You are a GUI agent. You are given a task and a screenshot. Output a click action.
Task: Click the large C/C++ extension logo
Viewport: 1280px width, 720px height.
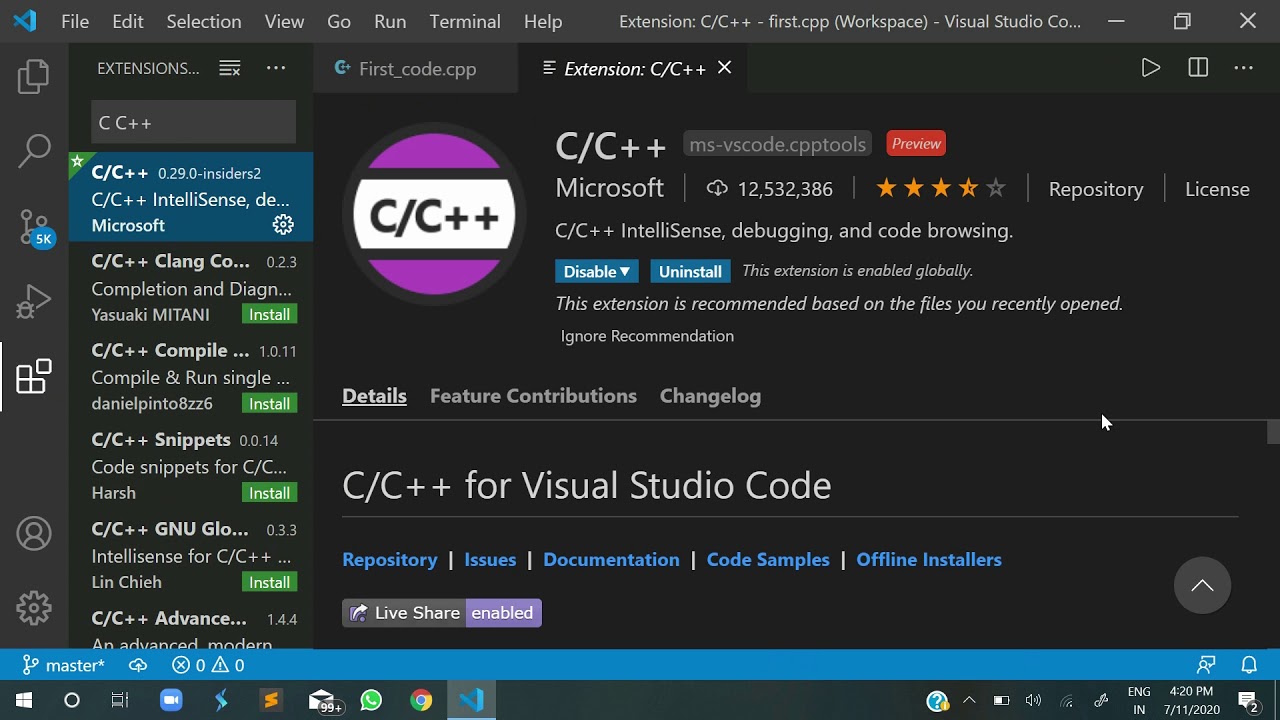(x=434, y=215)
